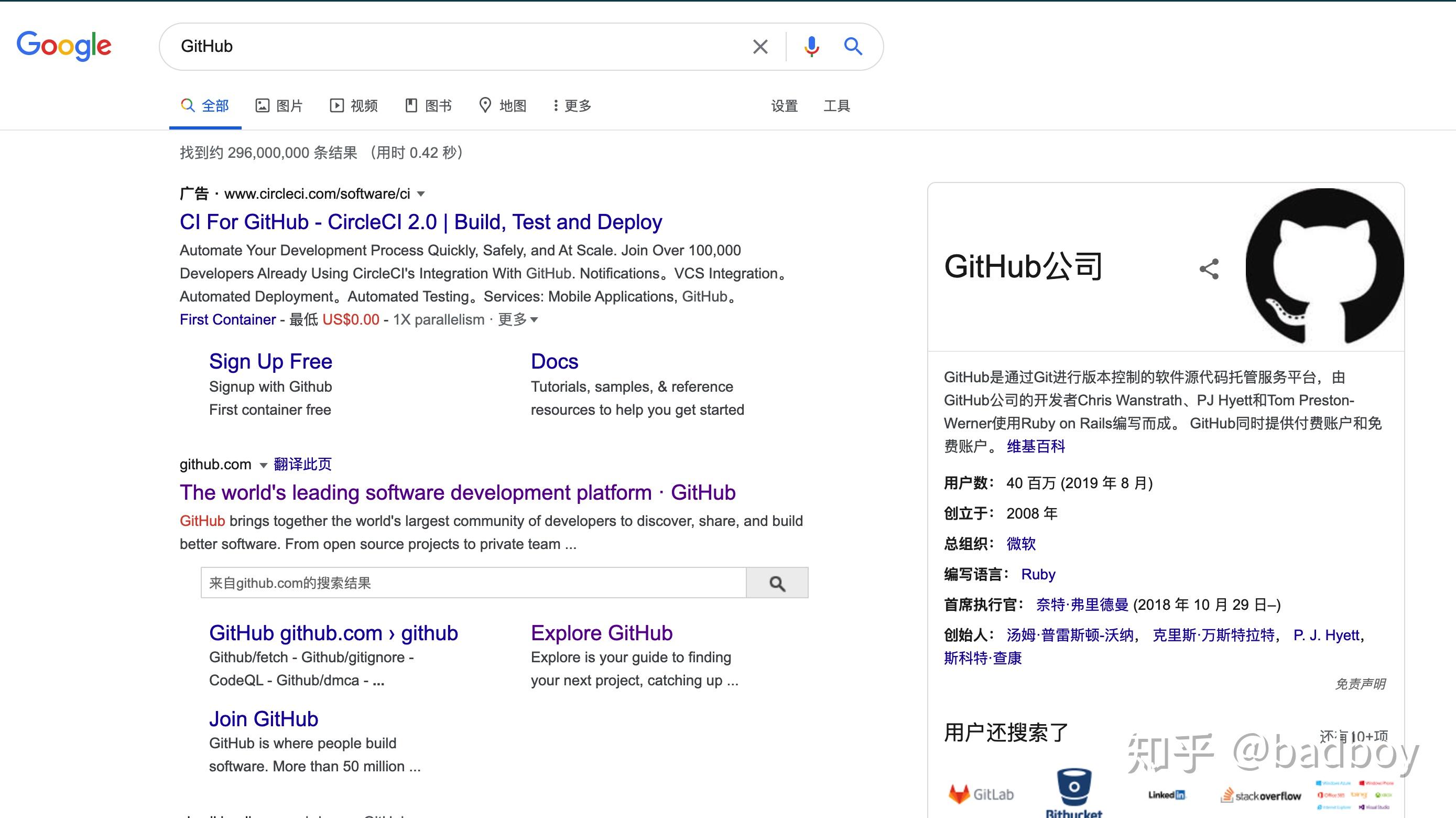Viewport: 1456px width, 818px height.
Task: Click the GitHub Octocat logo image
Action: [1324, 266]
